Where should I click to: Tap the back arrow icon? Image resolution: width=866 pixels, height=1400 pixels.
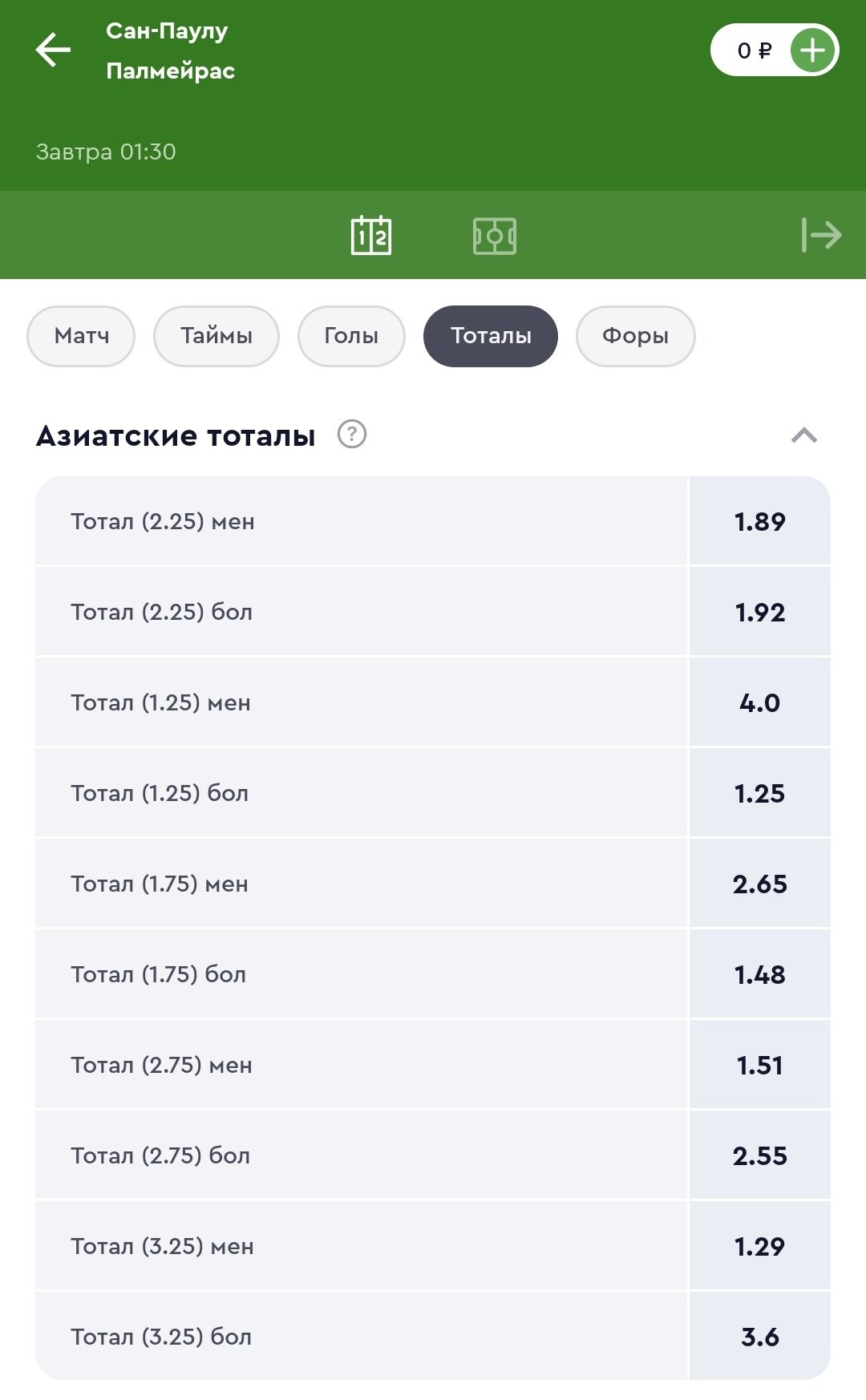tap(54, 51)
